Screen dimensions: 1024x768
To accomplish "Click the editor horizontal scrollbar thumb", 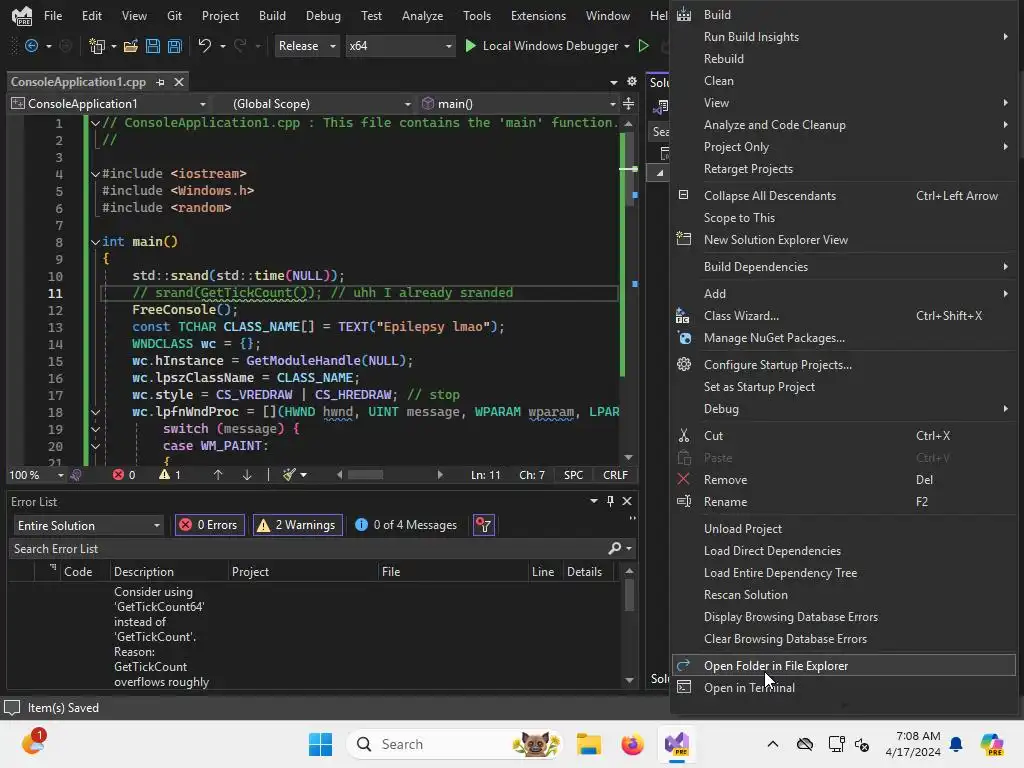I will coord(365,475).
